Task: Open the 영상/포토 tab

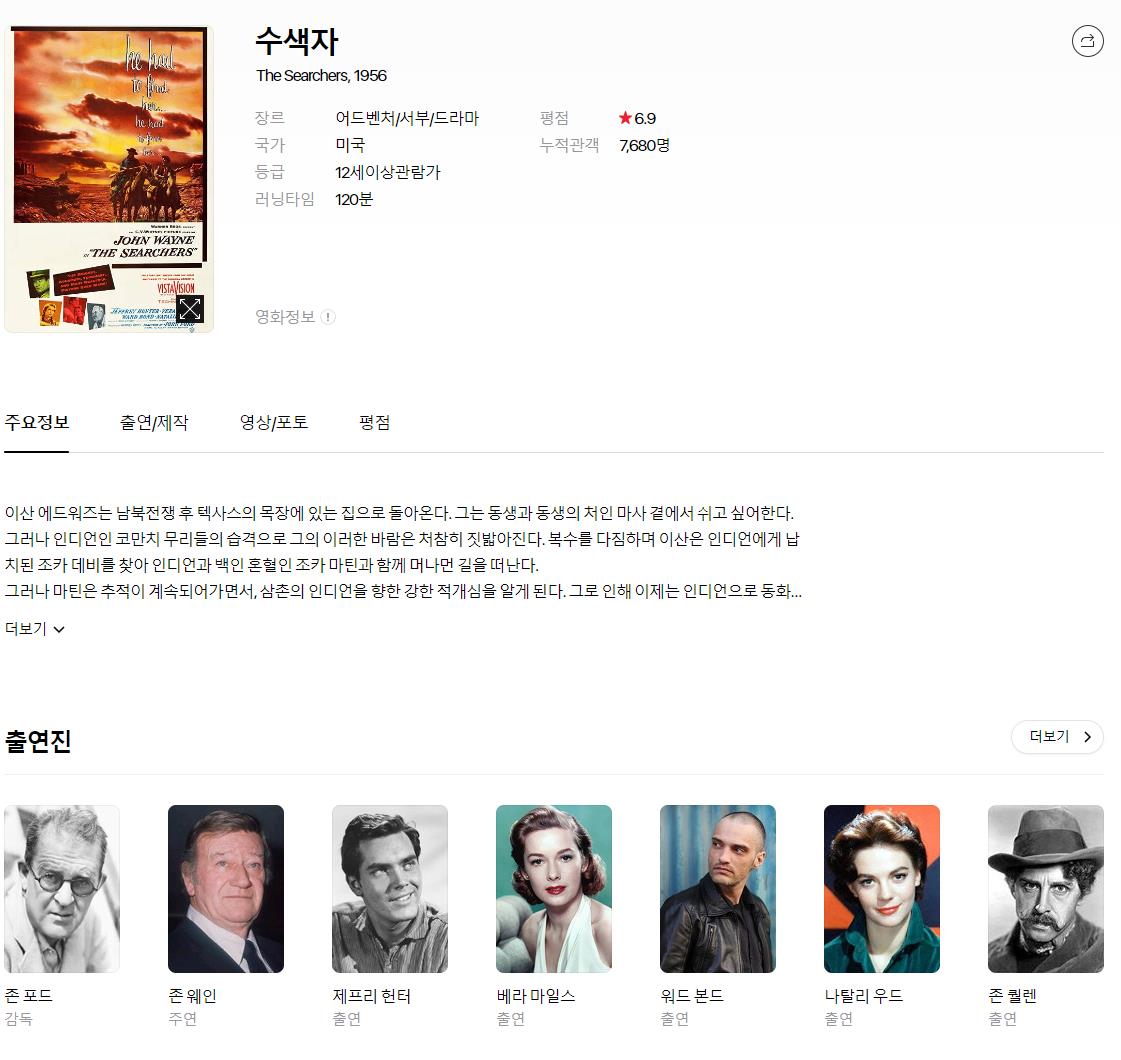Action: click(274, 422)
